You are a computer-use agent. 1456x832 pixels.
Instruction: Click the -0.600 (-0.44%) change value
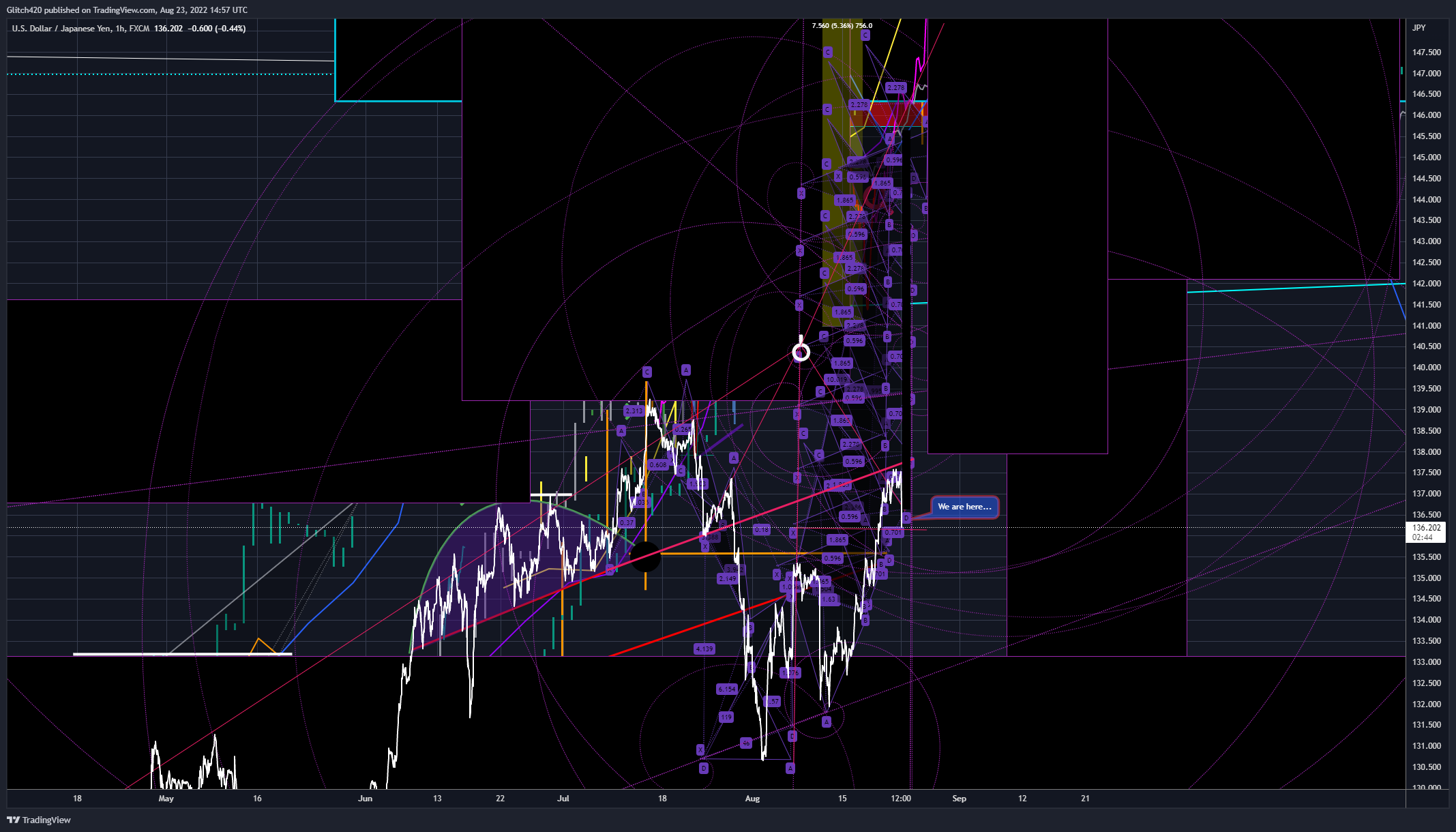coord(217,29)
